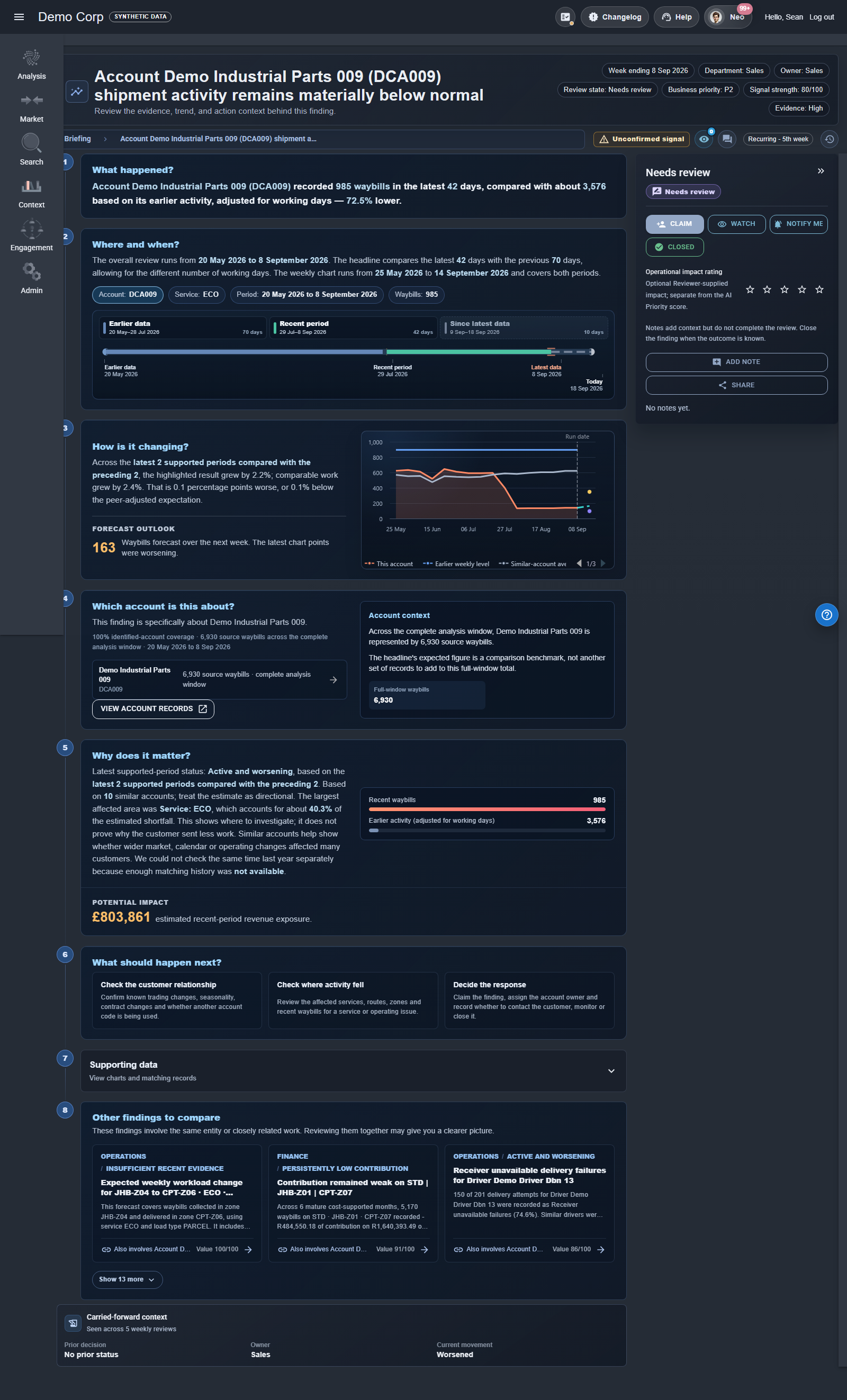Go to the previous chart legend page
This screenshot has width=847, height=1400.
click(x=579, y=563)
